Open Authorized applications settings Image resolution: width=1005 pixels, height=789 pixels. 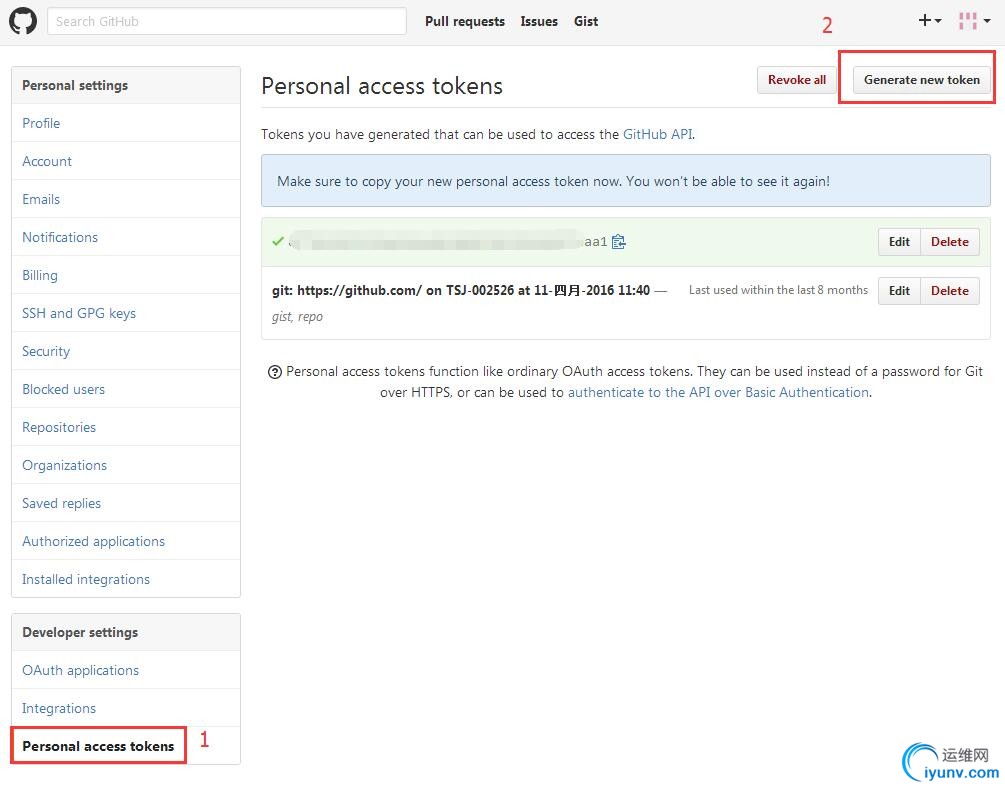[126, 541]
